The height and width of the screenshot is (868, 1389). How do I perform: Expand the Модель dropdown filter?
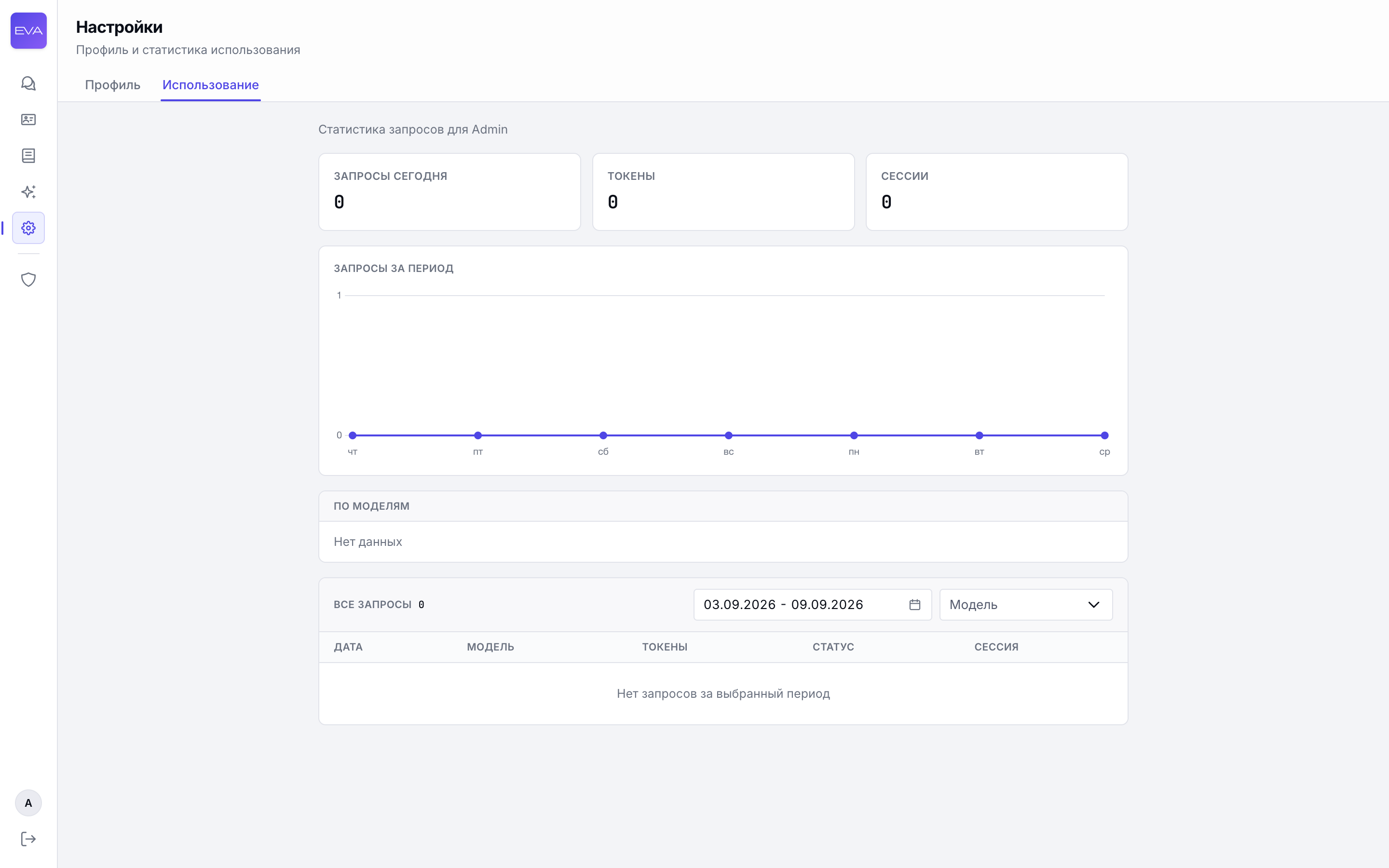(1026, 605)
